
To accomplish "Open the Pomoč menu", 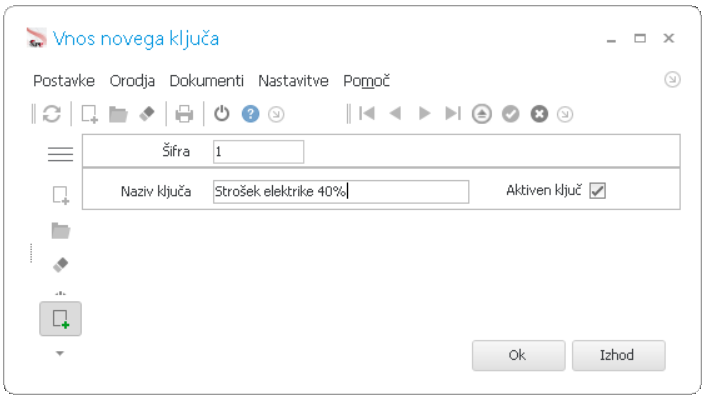I will tap(366, 81).
